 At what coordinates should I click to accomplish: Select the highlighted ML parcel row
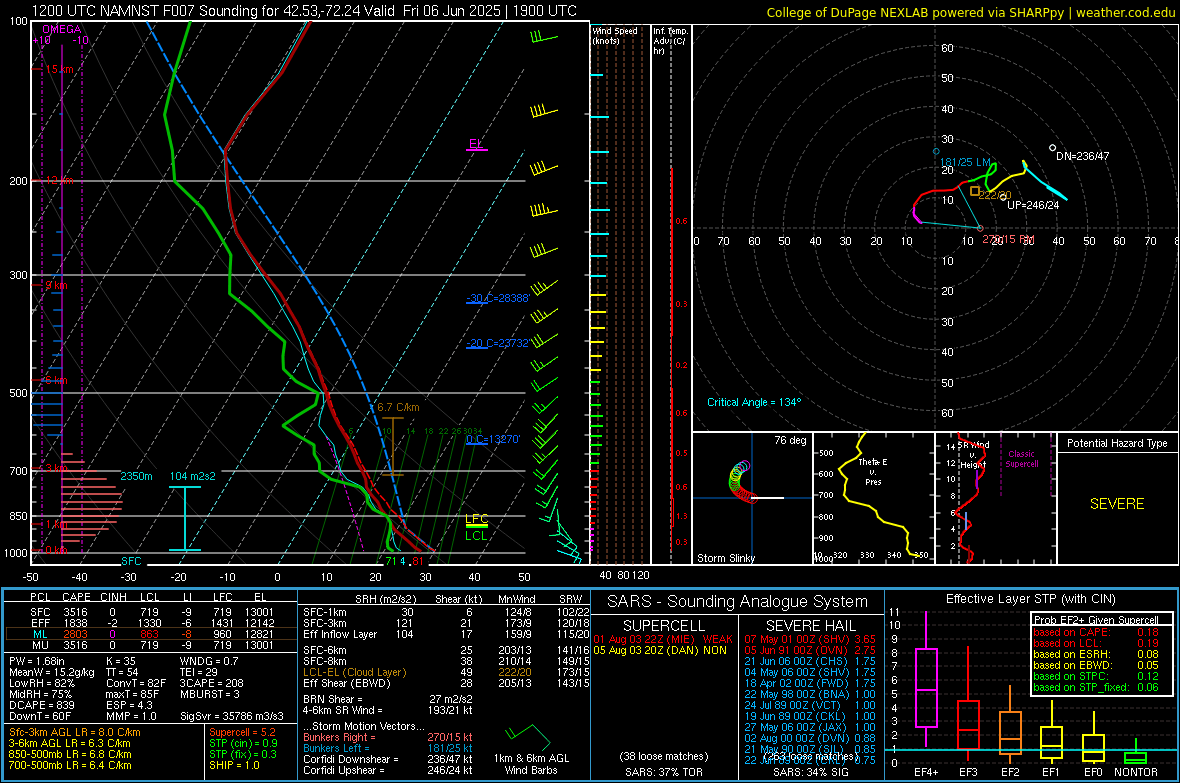click(x=151, y=634)
